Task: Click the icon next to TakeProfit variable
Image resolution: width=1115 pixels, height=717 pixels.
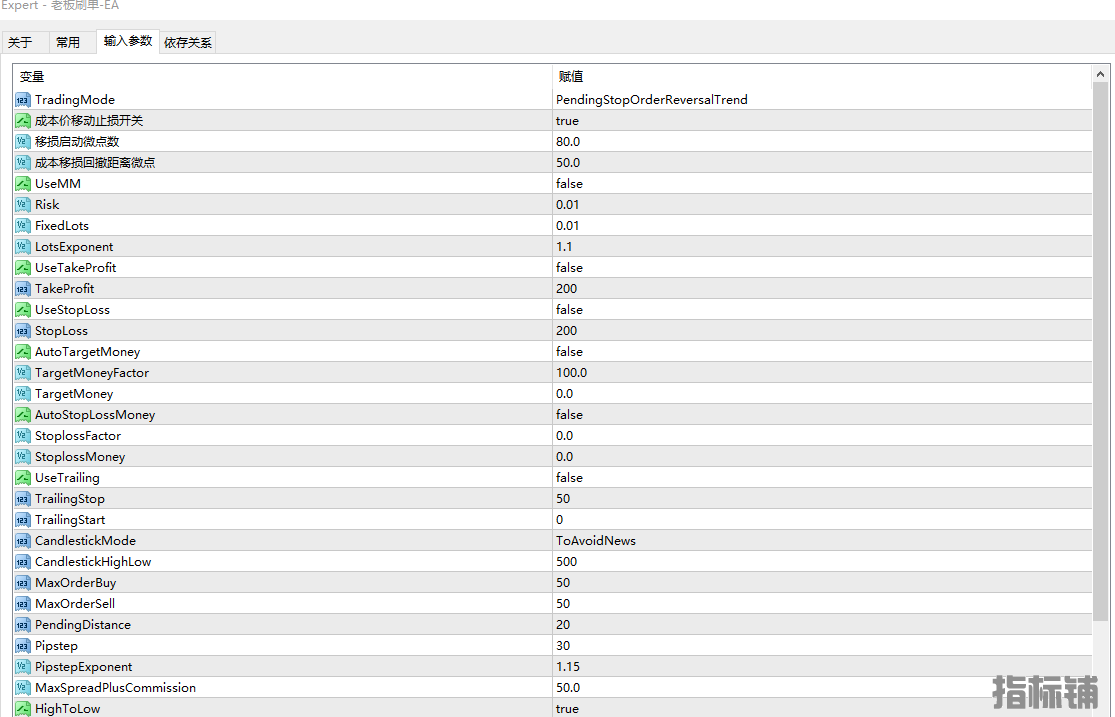Action: 23,289
